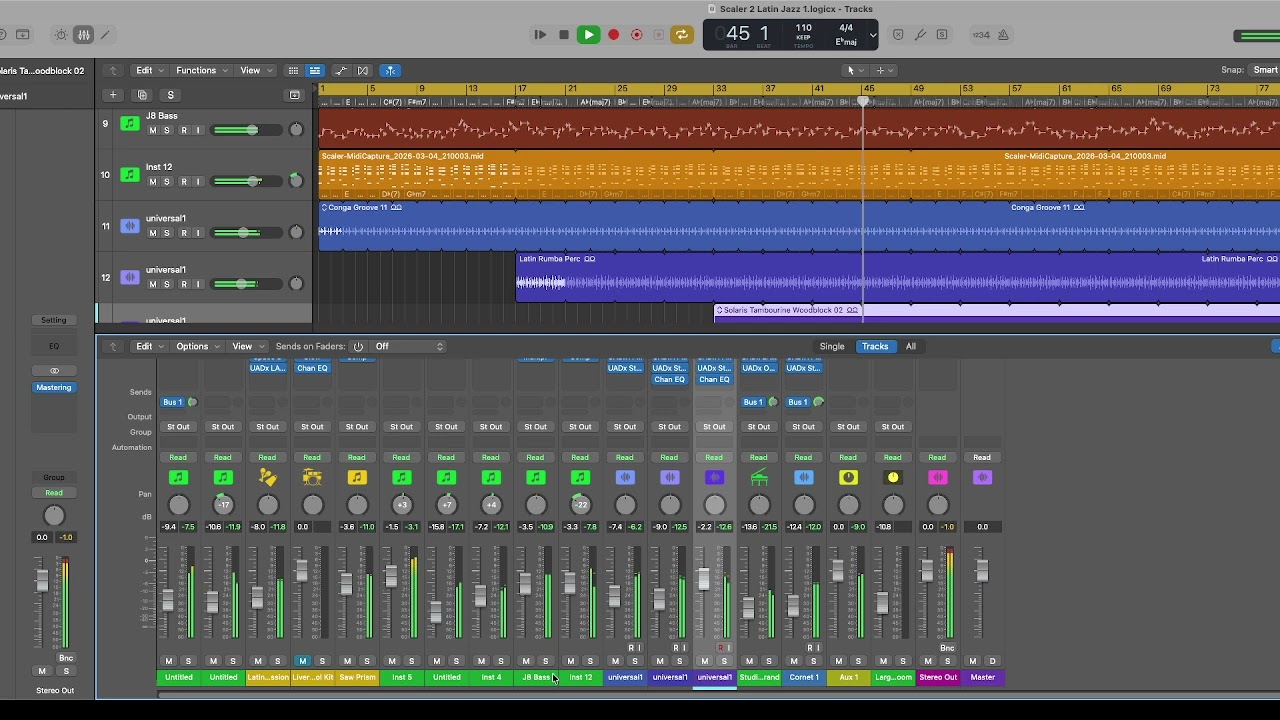The width and height of the screenshot is (1280, 720).
Task: Open the Snap value dropdown
Action: [1266, 70]
